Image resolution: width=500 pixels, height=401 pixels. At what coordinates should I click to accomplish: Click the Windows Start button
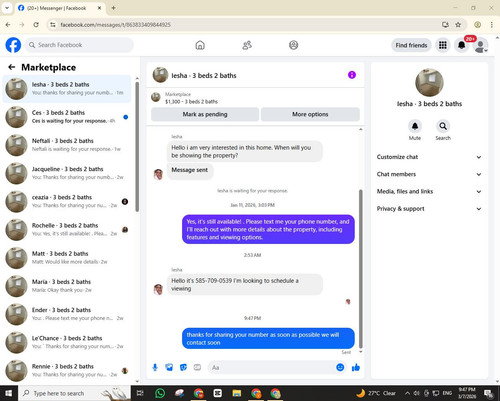point(8,393)
